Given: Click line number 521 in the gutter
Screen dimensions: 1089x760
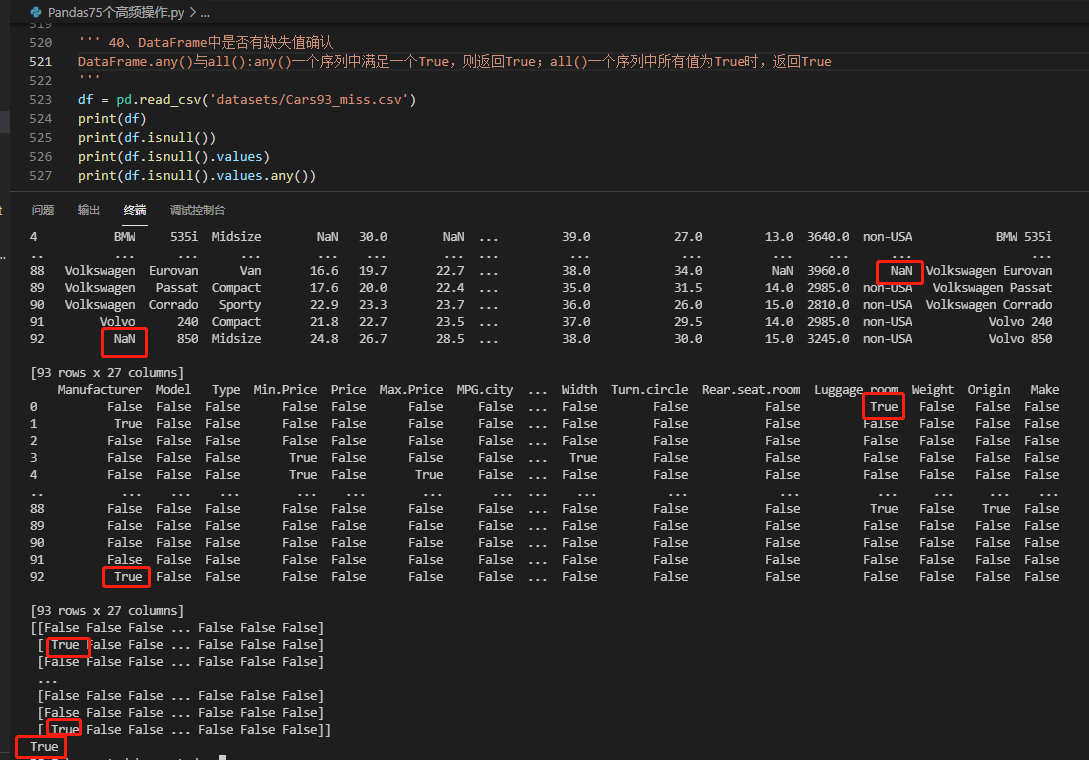Looking at the screenshot, I should tap(40, 62).
